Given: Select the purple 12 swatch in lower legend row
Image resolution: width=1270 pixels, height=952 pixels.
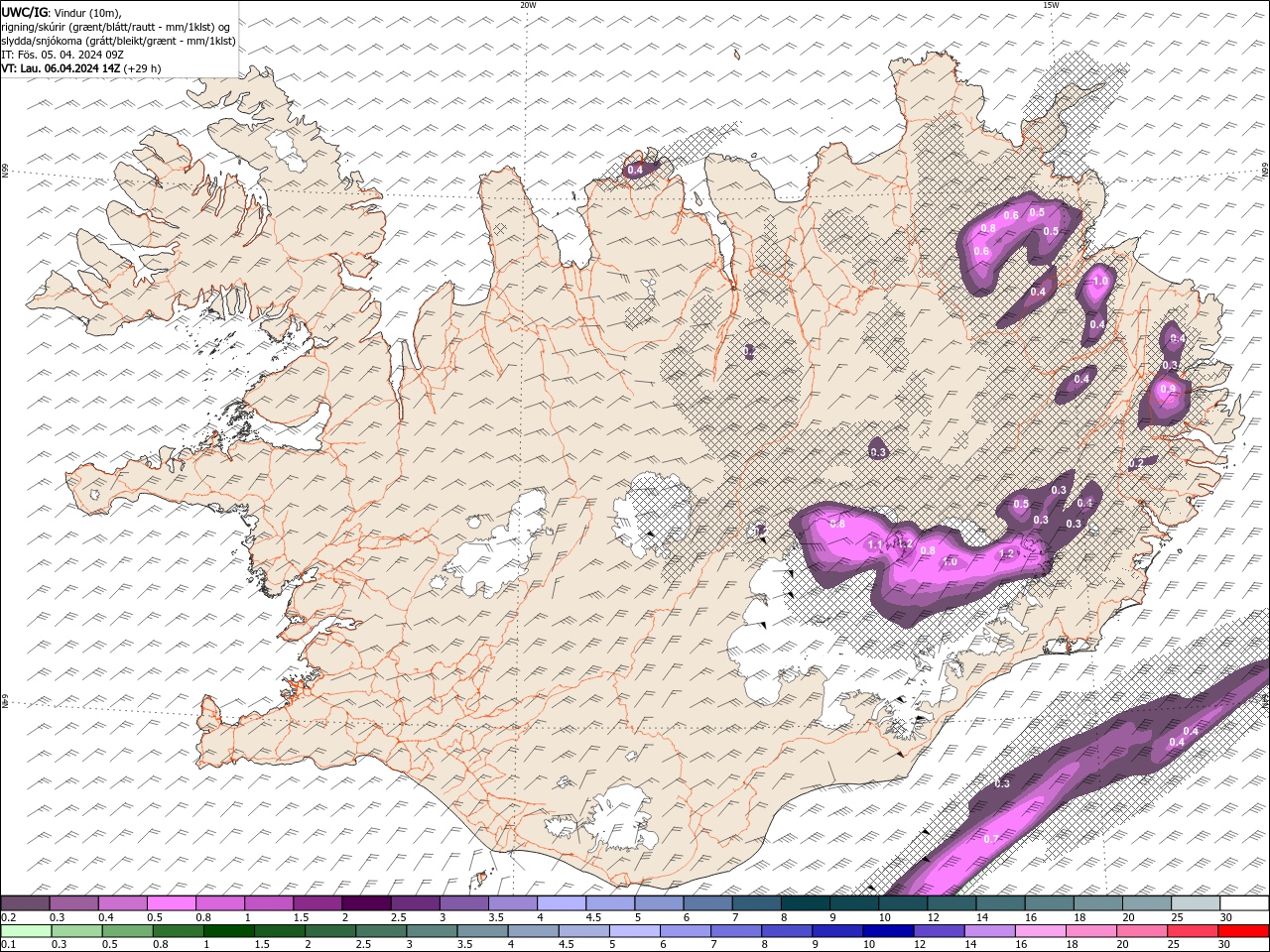Looking at the screenshot, I should [940, 931].
